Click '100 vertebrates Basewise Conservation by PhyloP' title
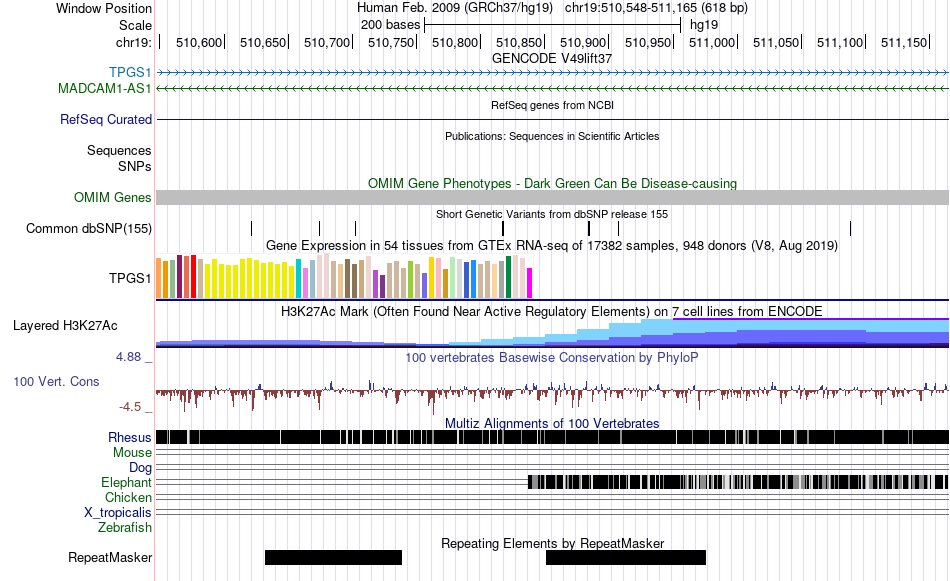This screenshot has height=581, width=950. [x=552, y=357]
